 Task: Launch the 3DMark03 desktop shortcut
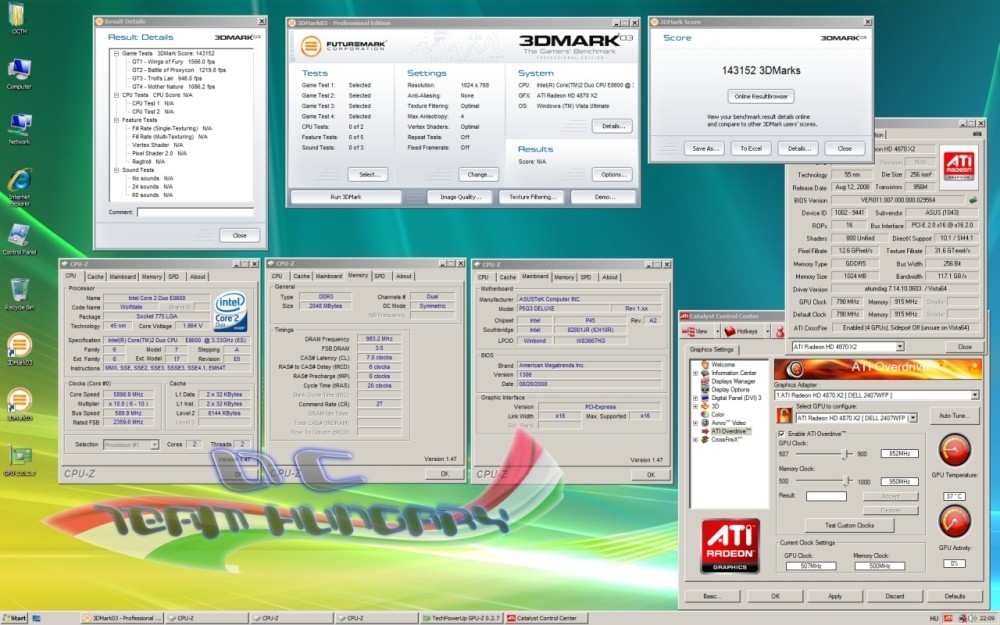[x=19, y=349]
